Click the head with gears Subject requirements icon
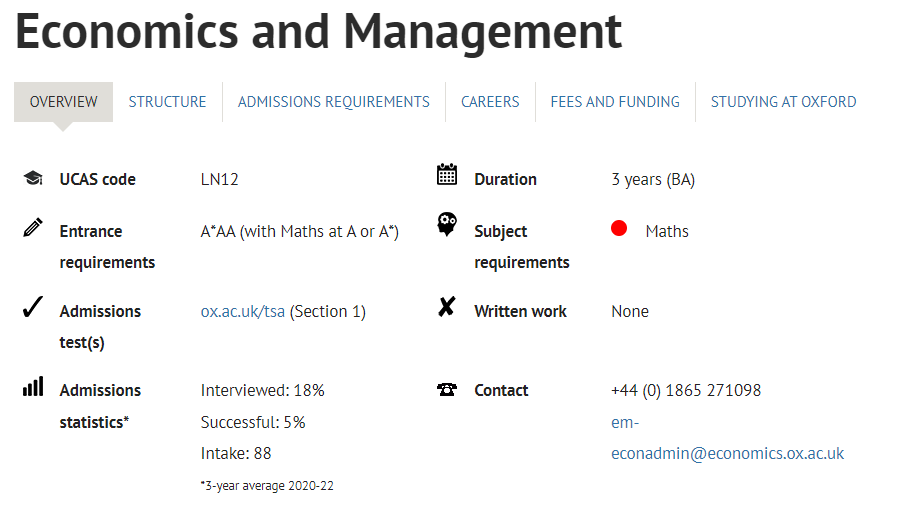900x506 pixels. [x=447, y=224]
